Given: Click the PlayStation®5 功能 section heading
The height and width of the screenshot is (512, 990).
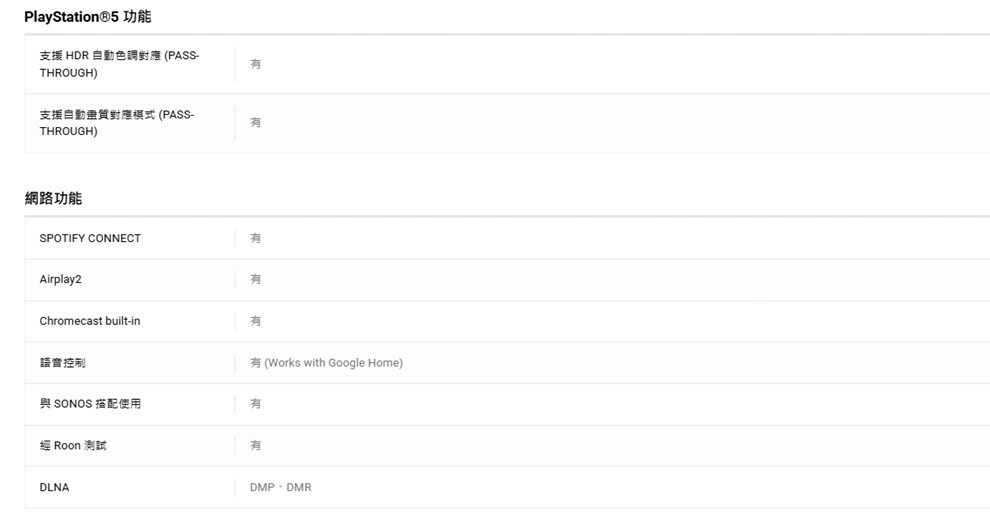Looking at the screenshot, I should tap(87, 16).
